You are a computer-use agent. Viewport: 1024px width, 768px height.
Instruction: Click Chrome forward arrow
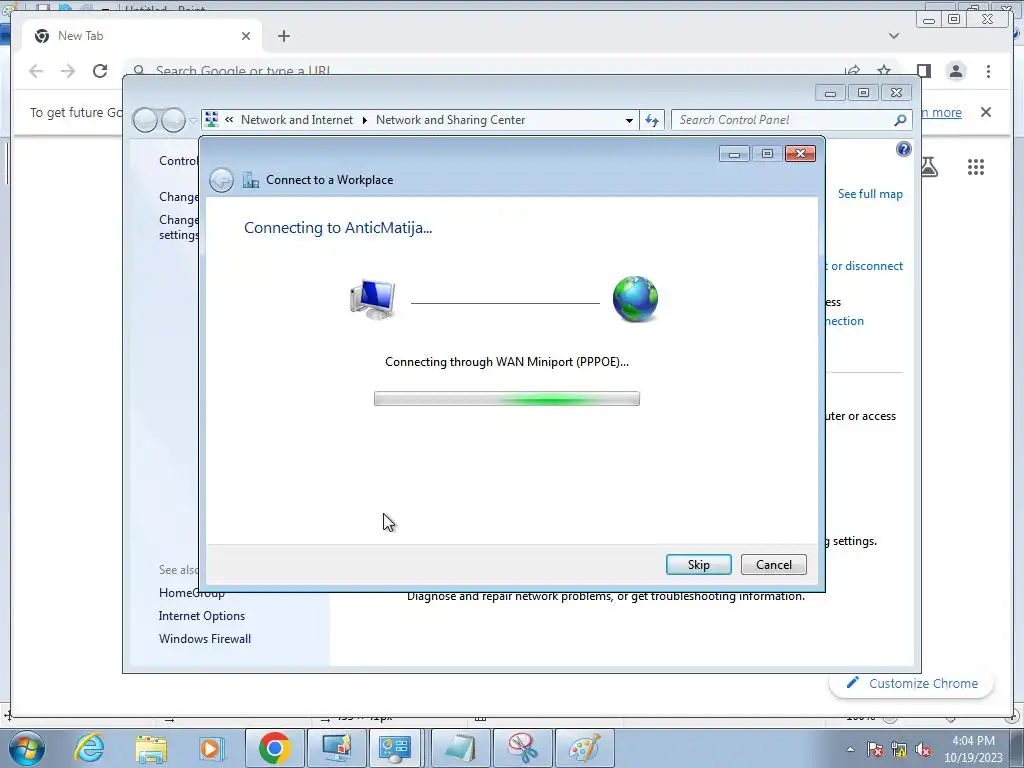coord(68,71)
